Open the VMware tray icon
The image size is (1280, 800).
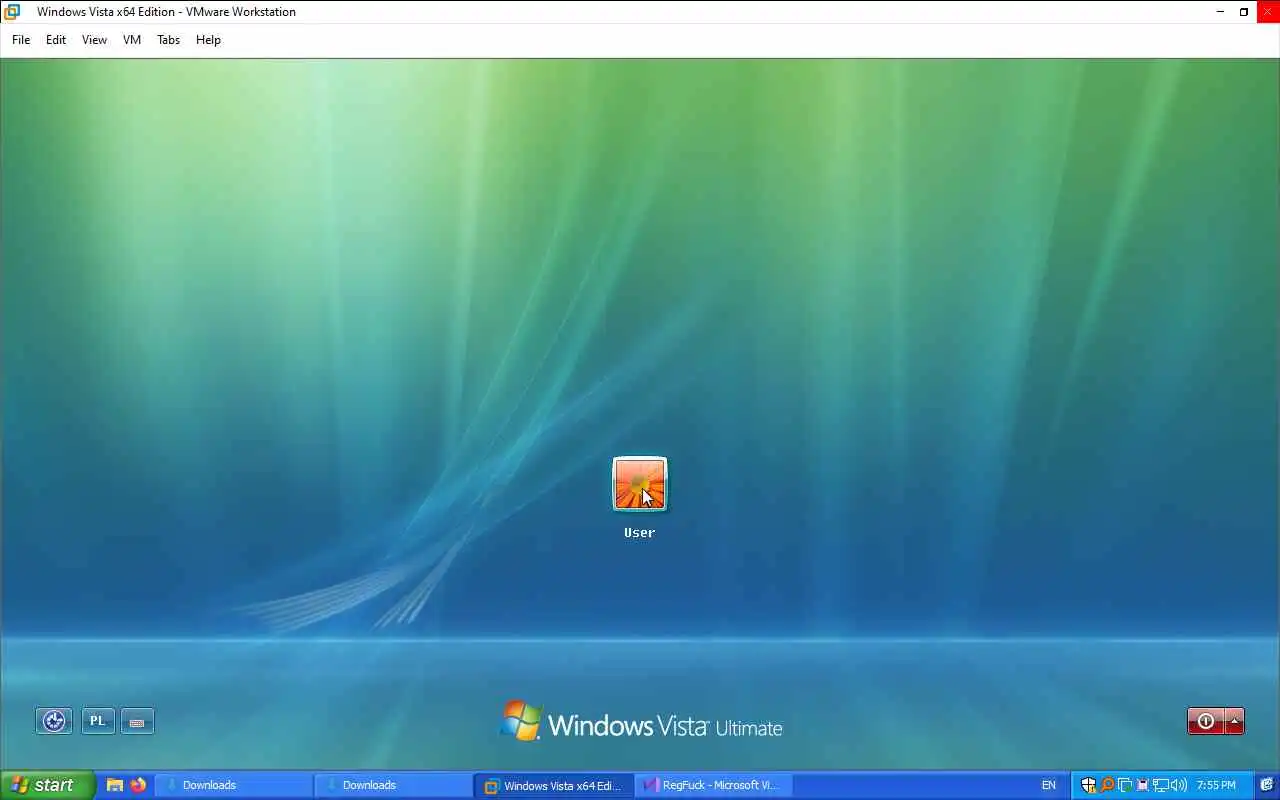[x=1125, y=785]
